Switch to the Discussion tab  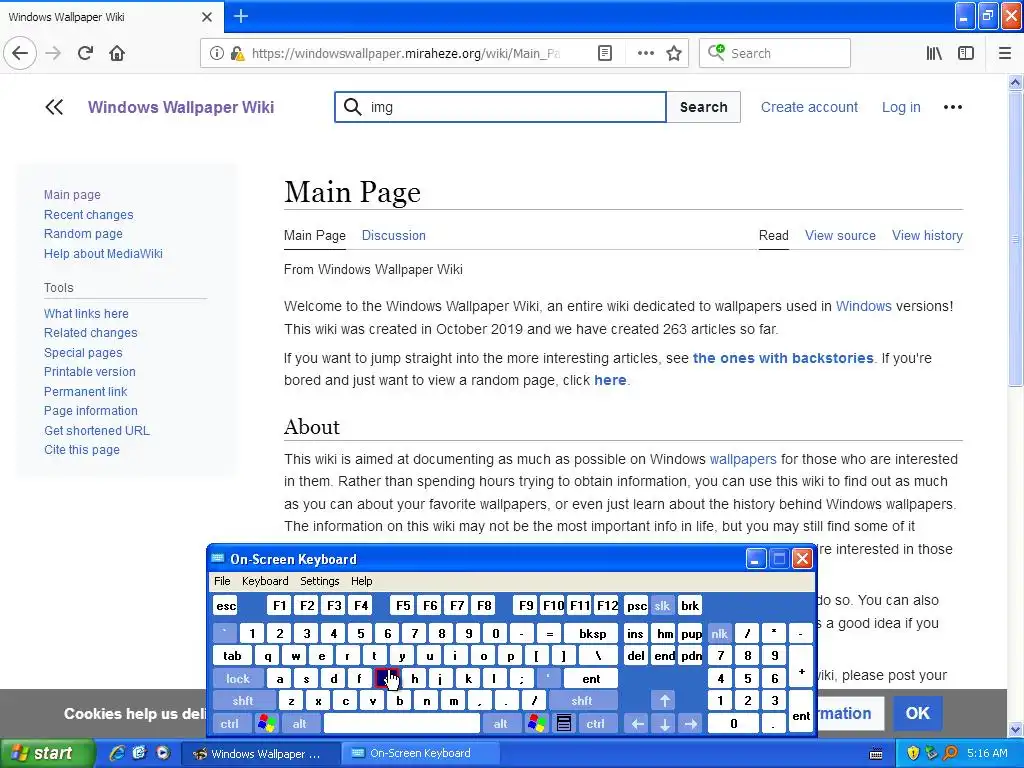[x=394, y=235]
